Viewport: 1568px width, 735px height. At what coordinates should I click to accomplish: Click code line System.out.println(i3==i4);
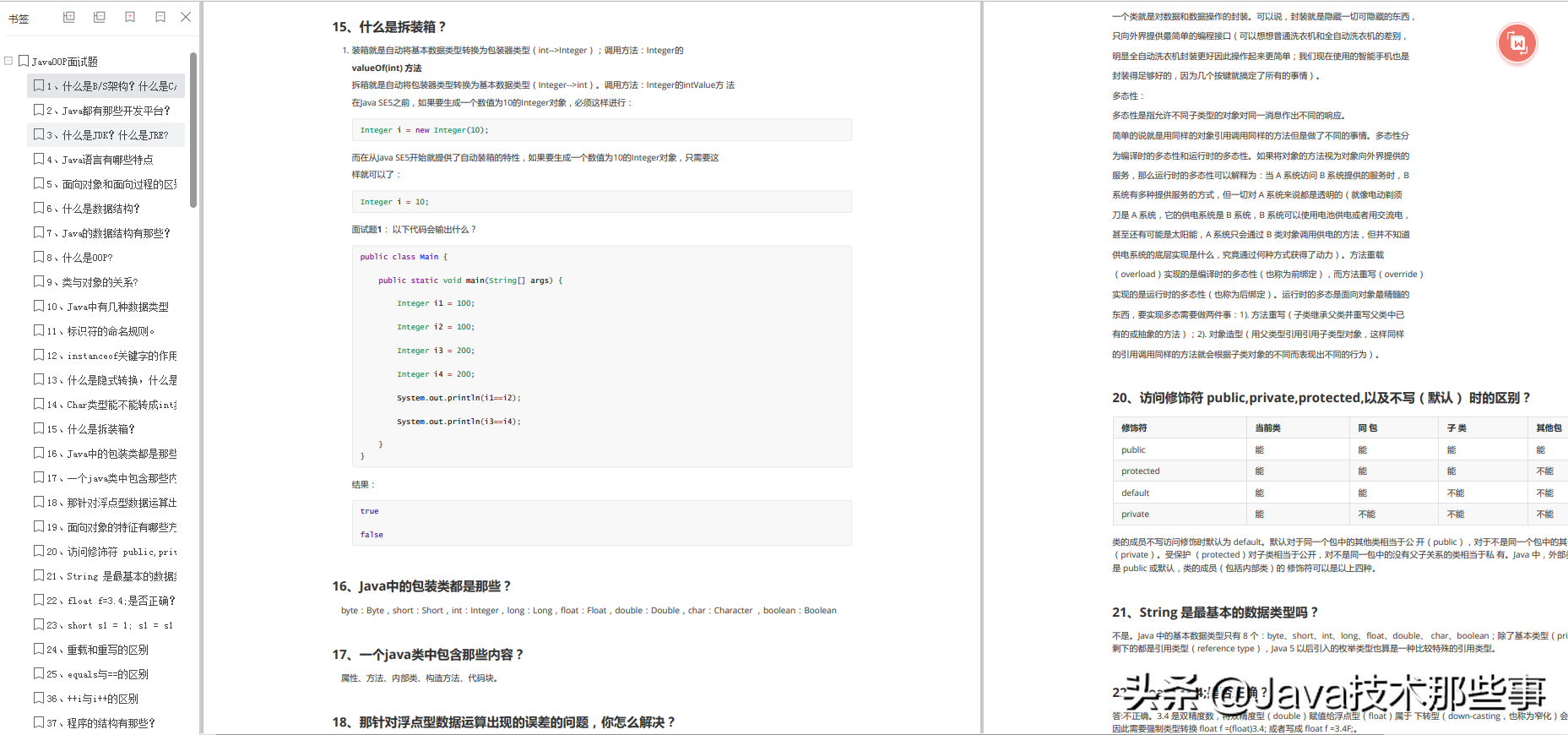(x=458, y=422)
